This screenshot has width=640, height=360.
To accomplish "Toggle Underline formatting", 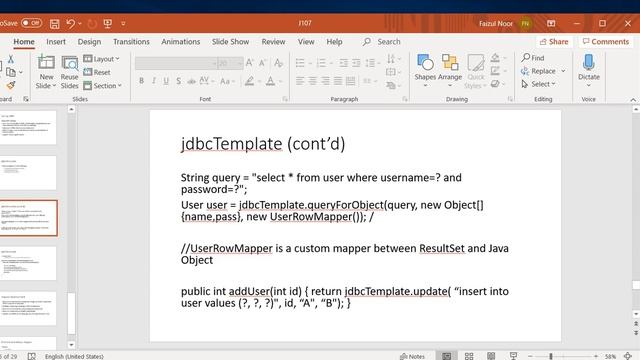I will click(x=166, y=81).
